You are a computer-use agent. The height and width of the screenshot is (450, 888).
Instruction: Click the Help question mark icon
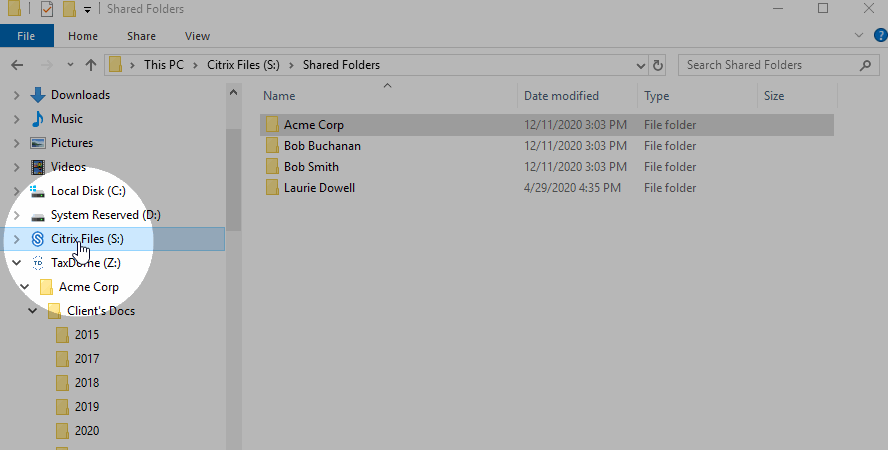point(880,35)
